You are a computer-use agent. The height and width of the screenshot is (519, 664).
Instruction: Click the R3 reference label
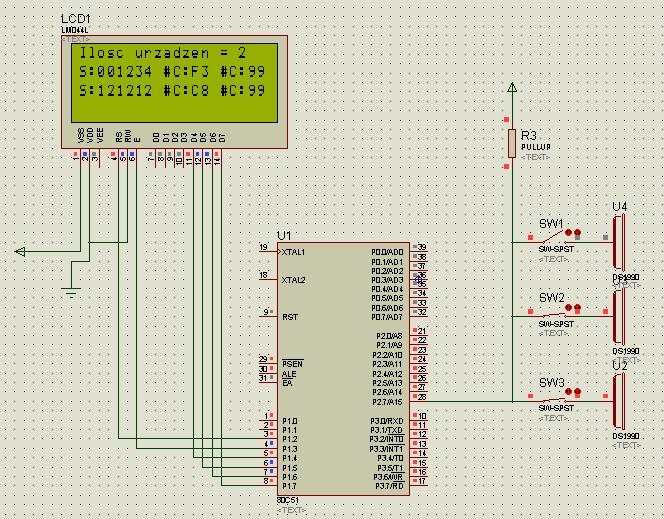(528, 135)
